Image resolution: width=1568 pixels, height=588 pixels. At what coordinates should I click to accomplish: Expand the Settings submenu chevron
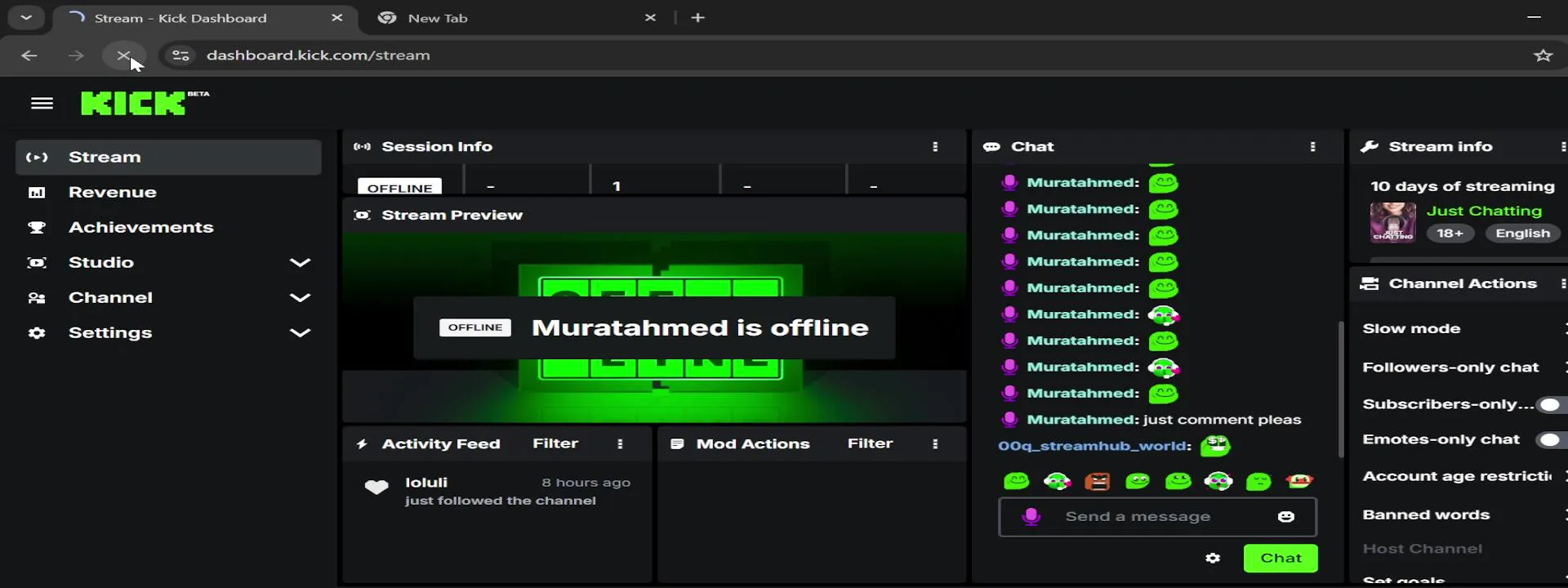coord(301,332)
